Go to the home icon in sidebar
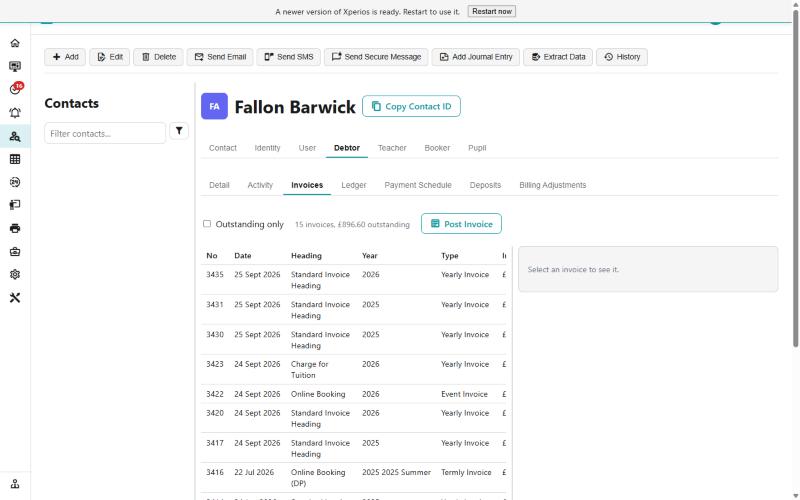The height and width of the screenshot is (500, 800). tap(15, 43)
